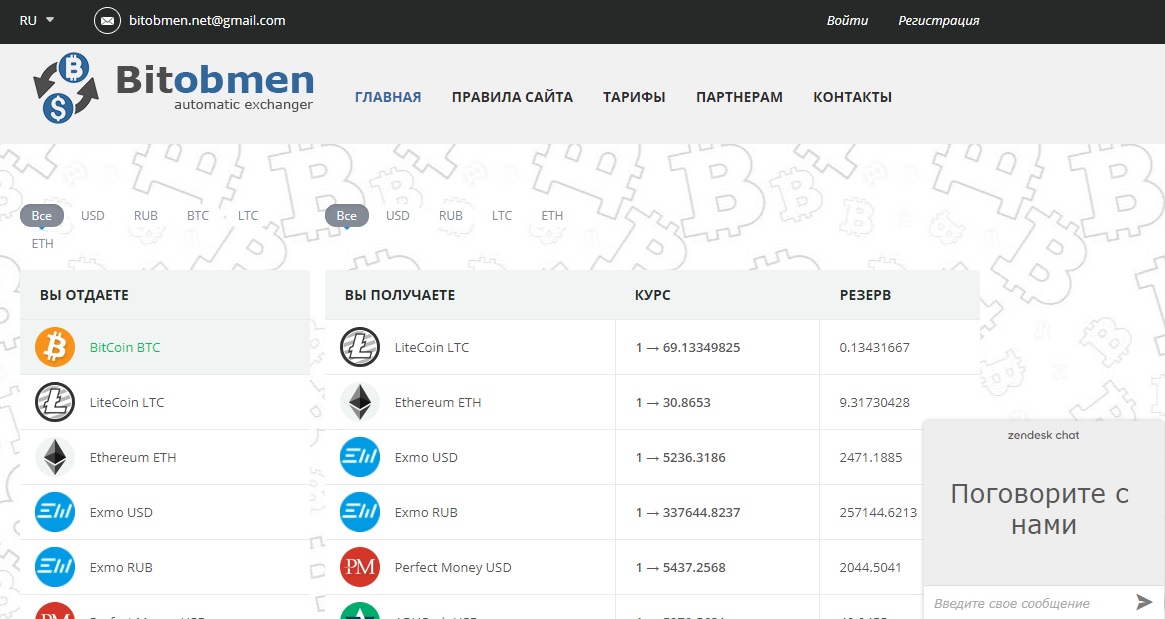The height and width of the screenshot is (619, 1165).
Task: Click the Exmo RUB icon in give list
Action: 55,567
